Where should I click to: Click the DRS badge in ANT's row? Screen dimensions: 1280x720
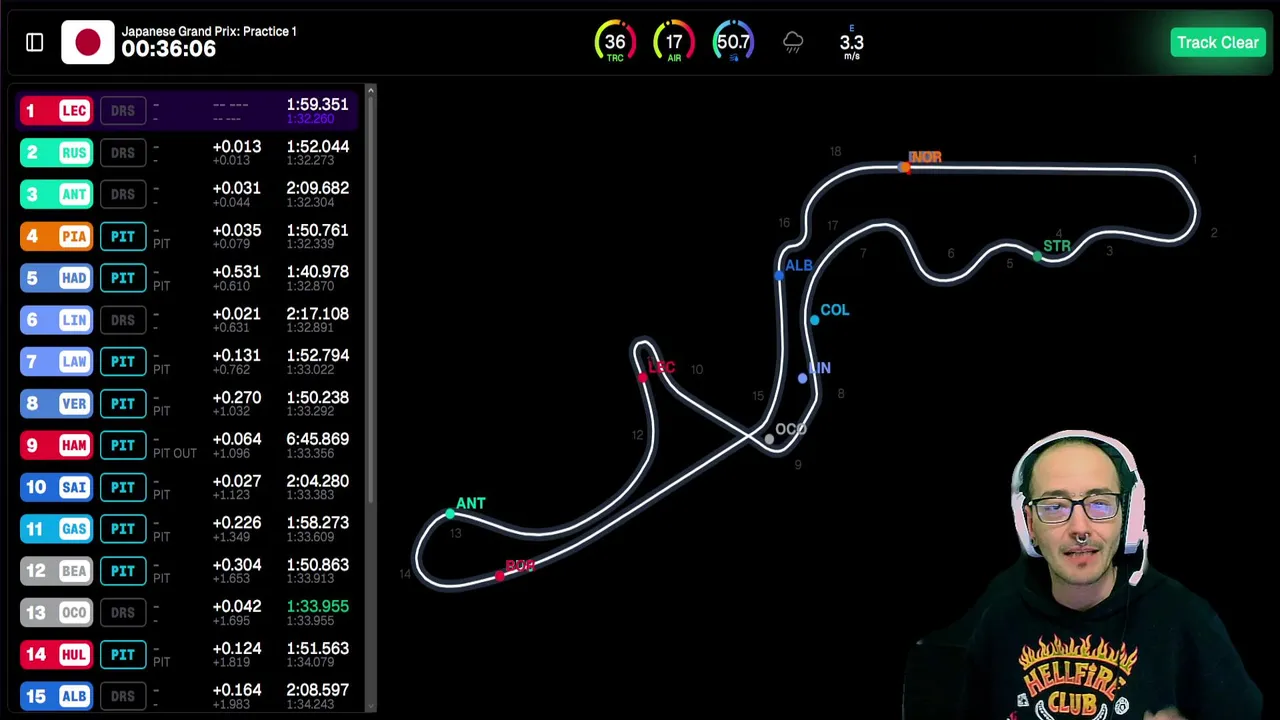(x=123, y=194)
